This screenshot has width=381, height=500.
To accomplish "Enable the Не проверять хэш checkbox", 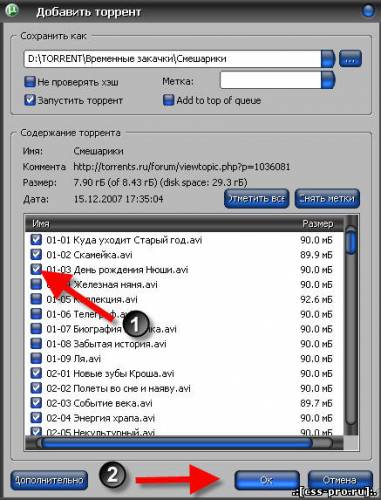I will [30, 82].
